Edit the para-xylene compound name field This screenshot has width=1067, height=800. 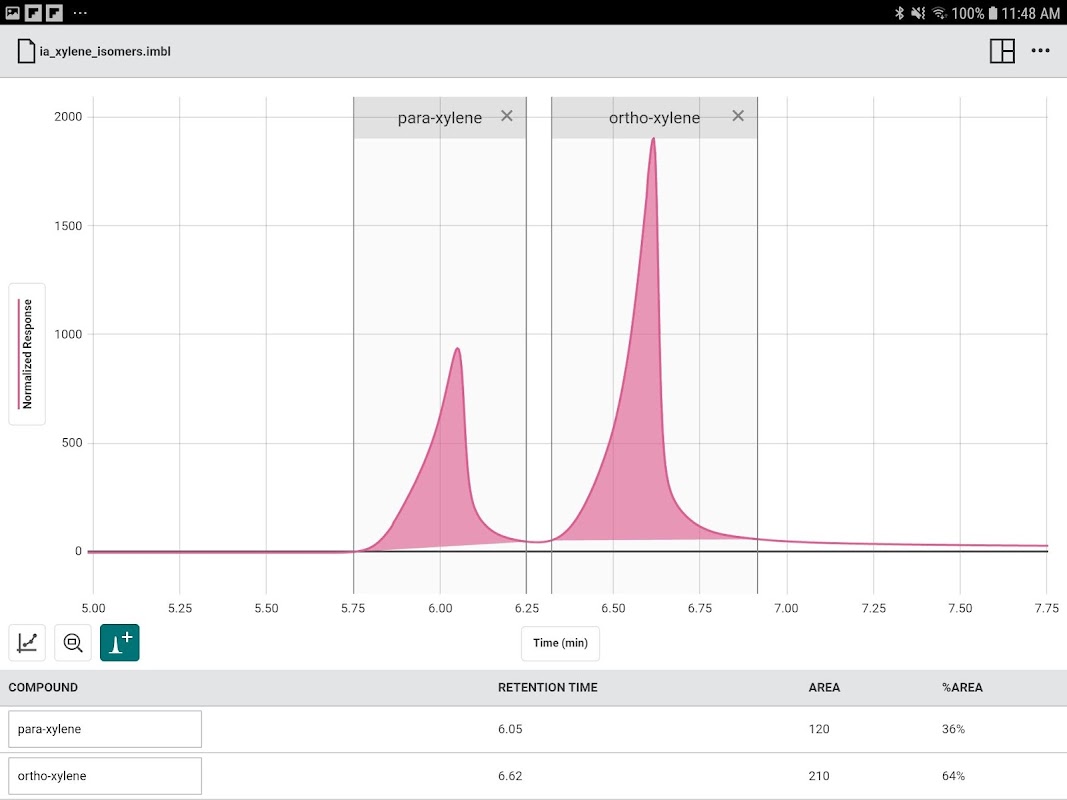coord(105,729)
